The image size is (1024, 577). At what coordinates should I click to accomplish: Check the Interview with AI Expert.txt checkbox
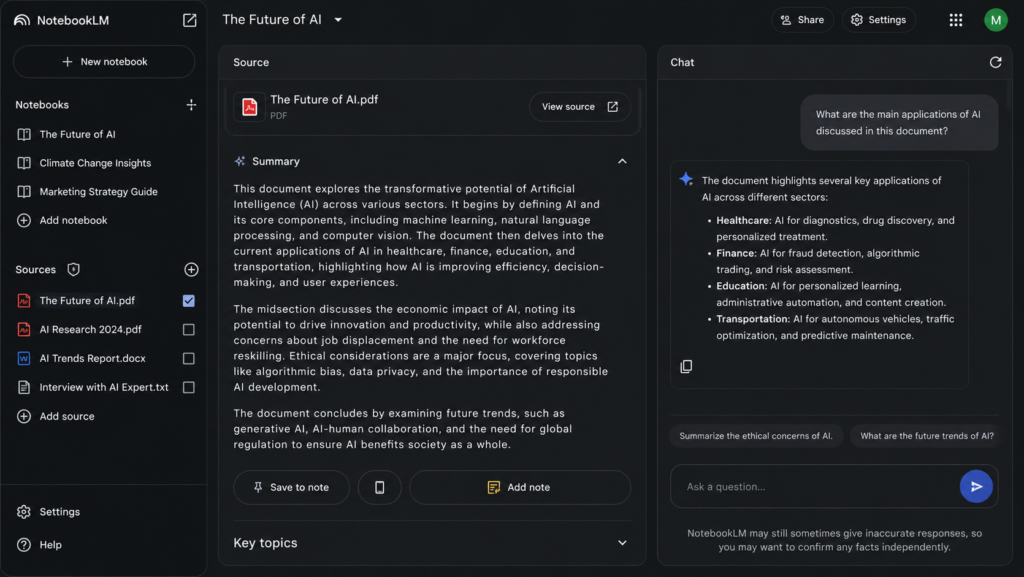point(189,386)
